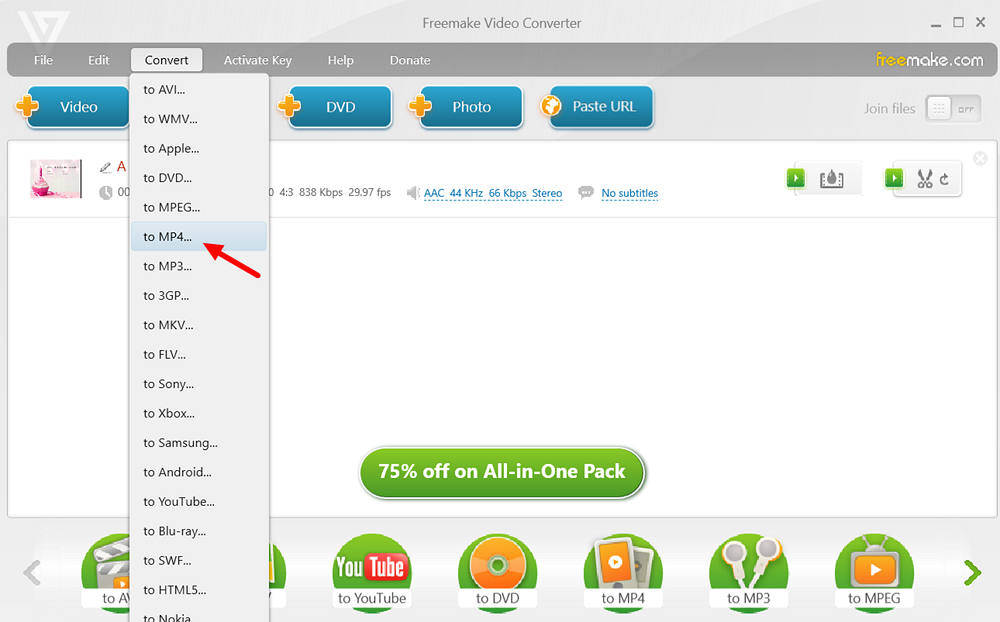Click the to YouTube output icon
This screenshot has height=622, width=1000.
[x=371, y=572]
